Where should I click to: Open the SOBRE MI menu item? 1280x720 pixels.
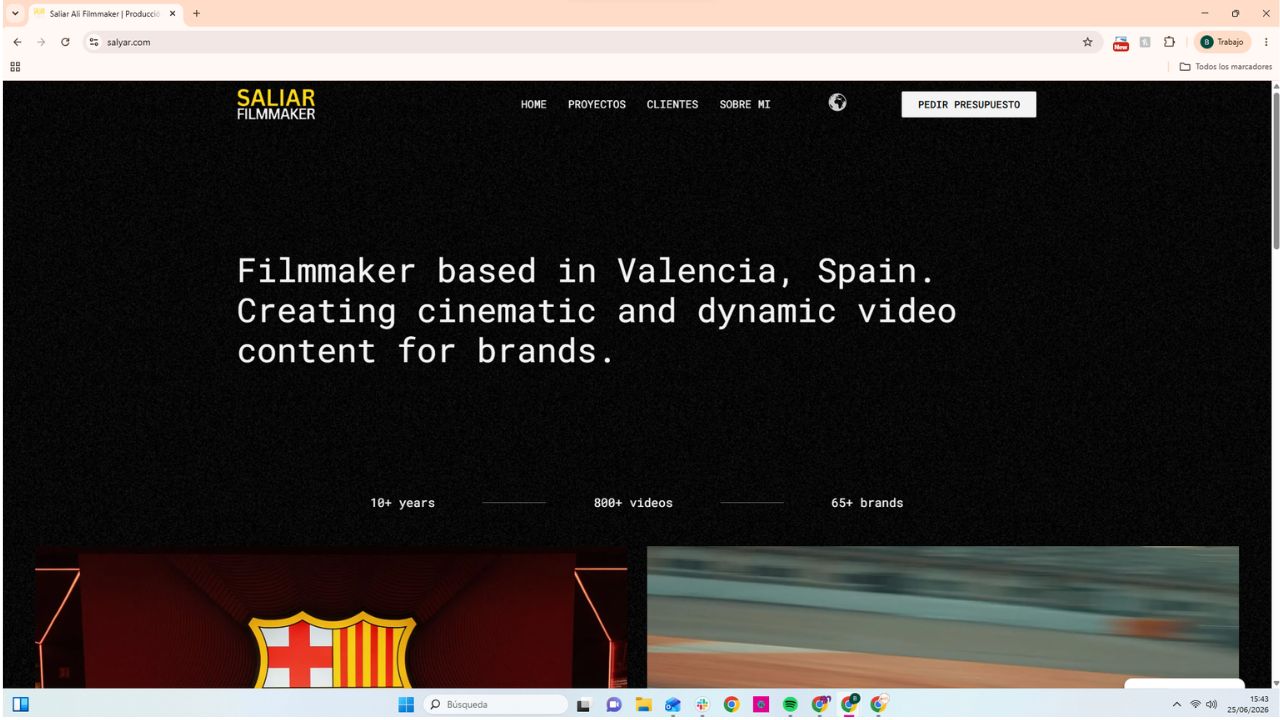[745, 104]
